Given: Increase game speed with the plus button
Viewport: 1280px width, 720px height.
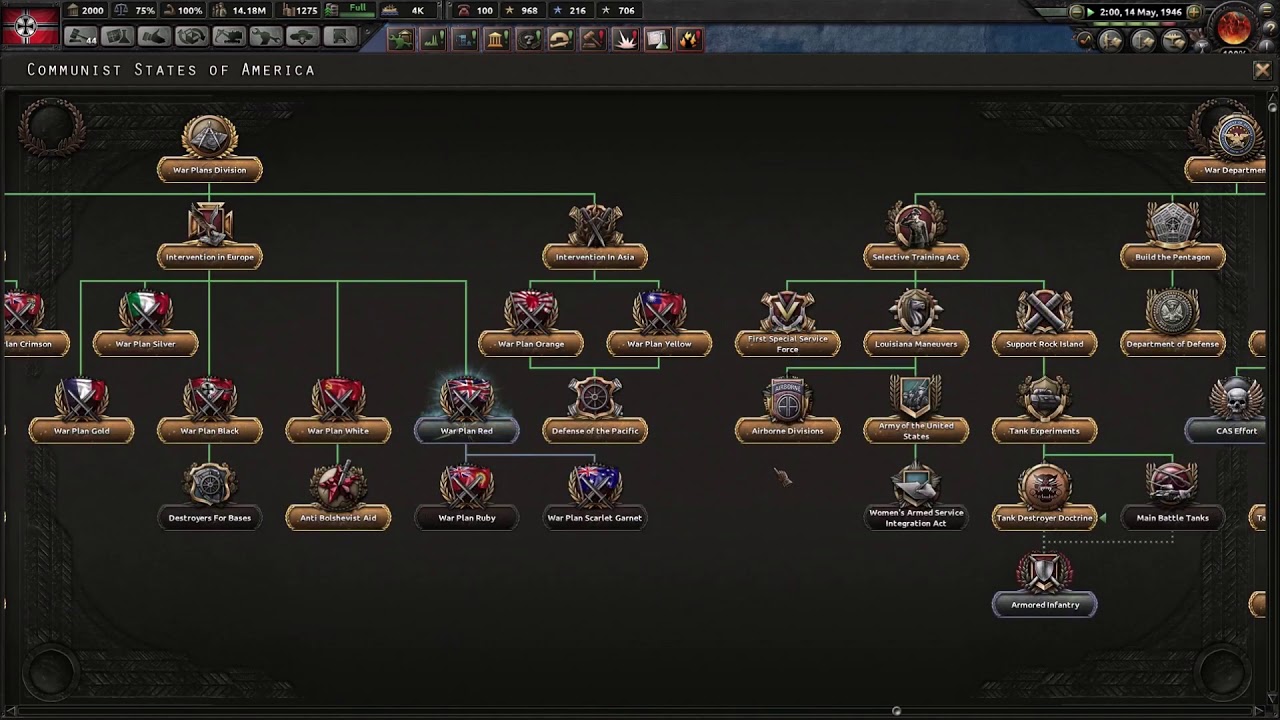Looking at the screenshot, I should [1193, 12].
